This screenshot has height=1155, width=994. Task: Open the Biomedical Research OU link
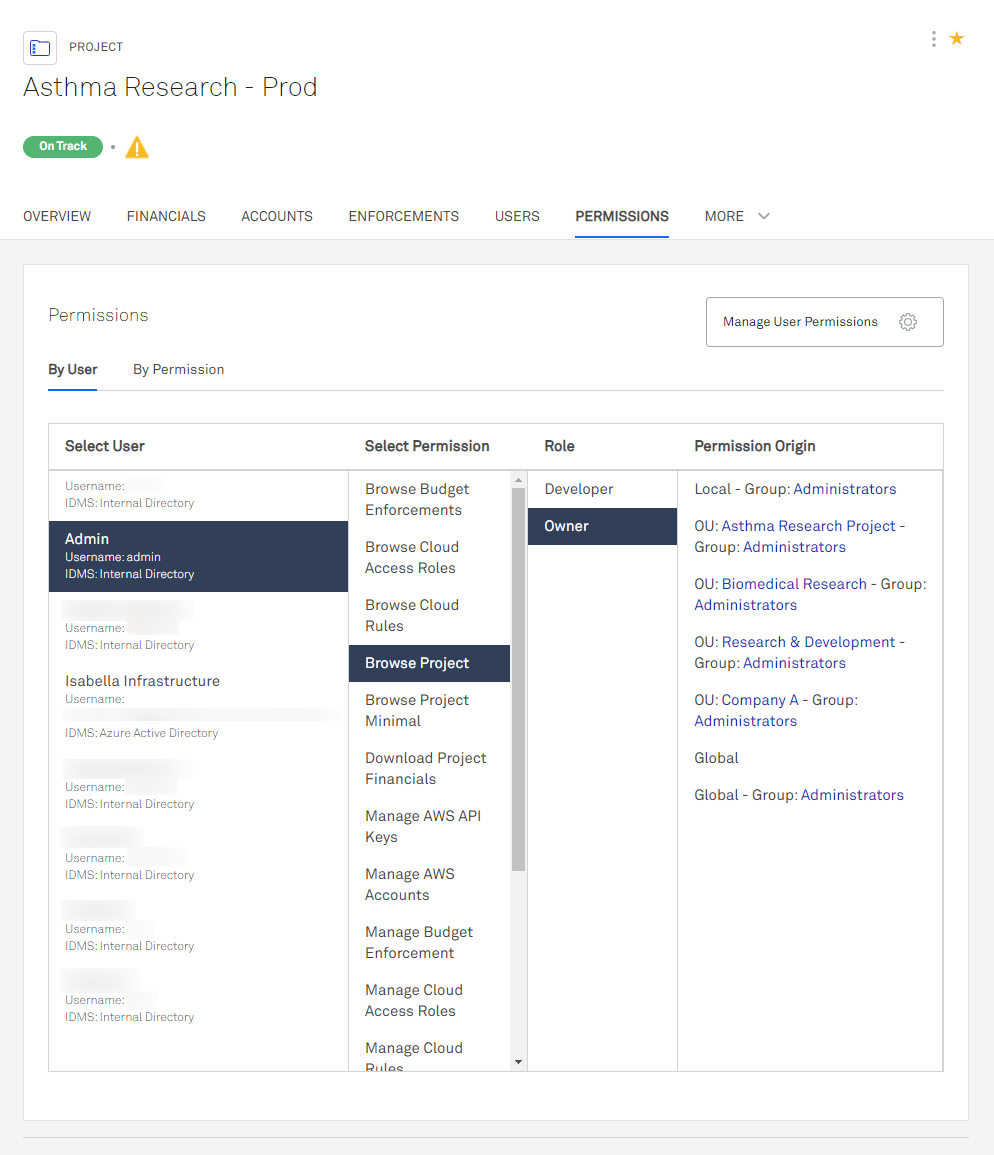point(794,584)
